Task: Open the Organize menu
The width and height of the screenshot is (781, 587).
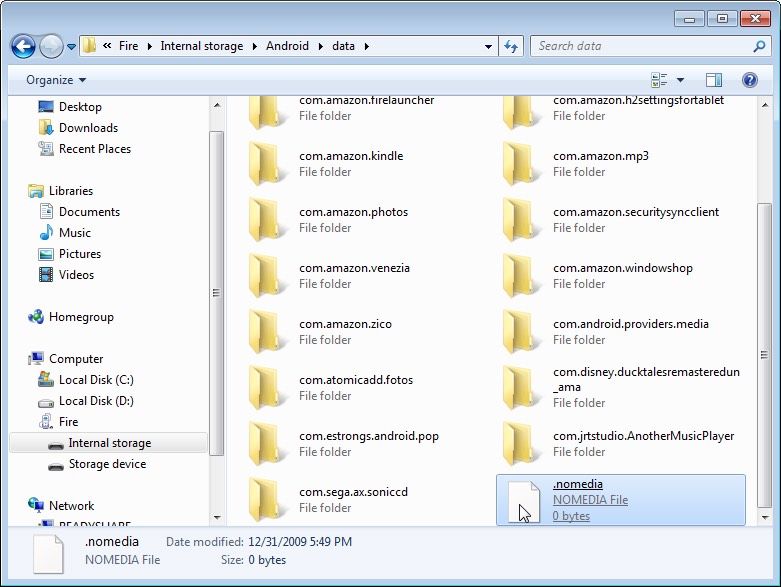Action: (x=56, y=80)
